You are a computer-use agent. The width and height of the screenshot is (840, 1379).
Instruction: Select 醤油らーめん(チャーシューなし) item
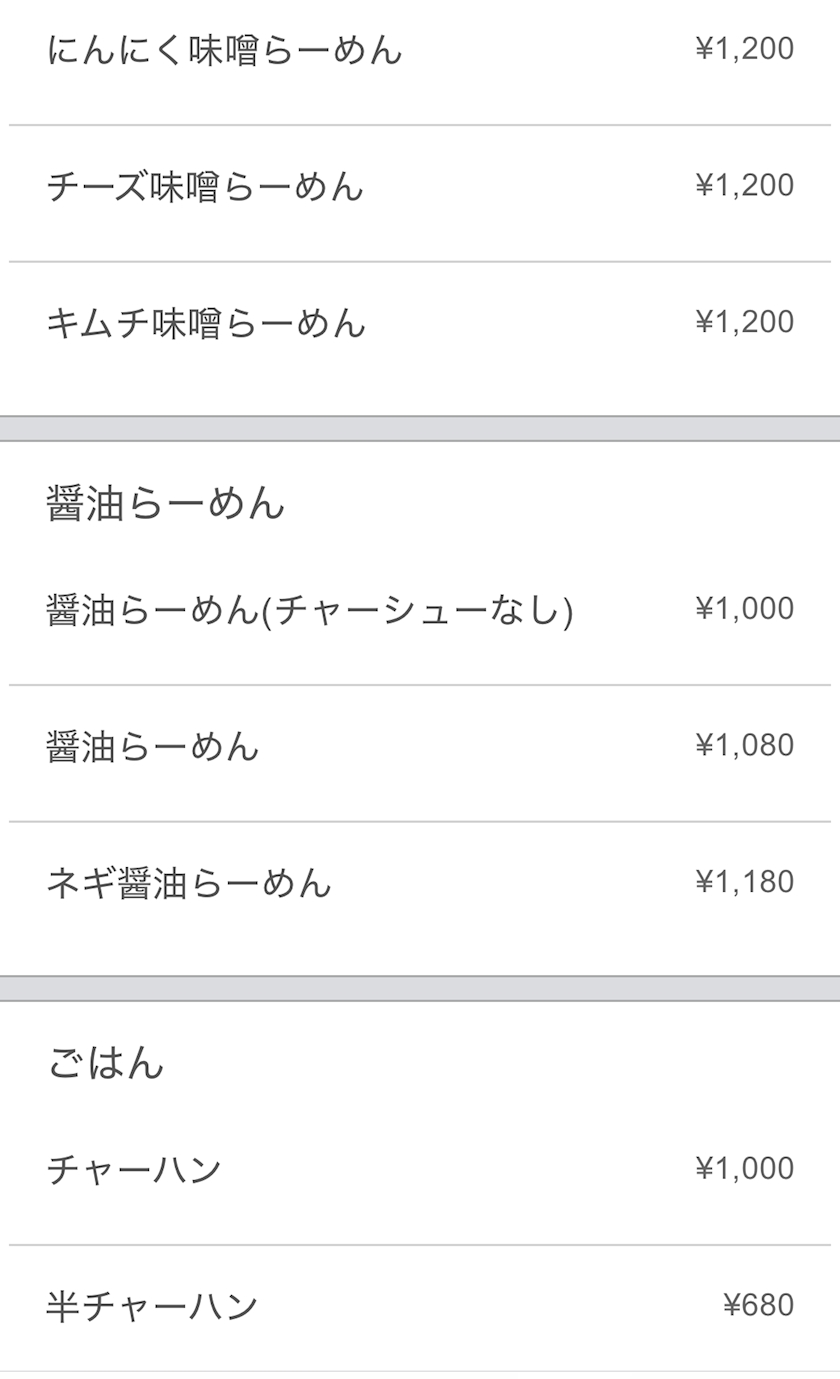tap(310, 610)
